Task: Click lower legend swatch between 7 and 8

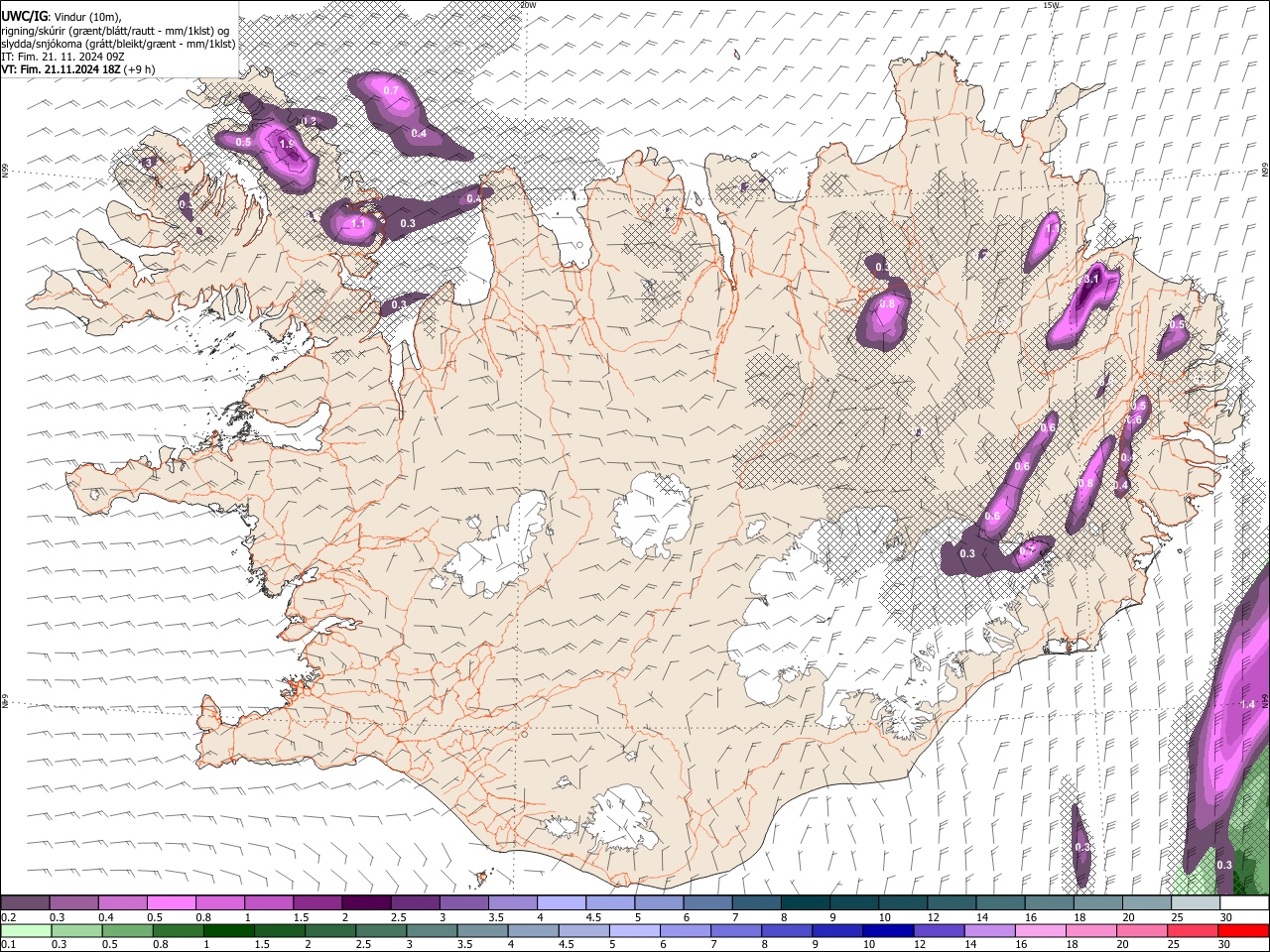Action: (x=735, y=930)
